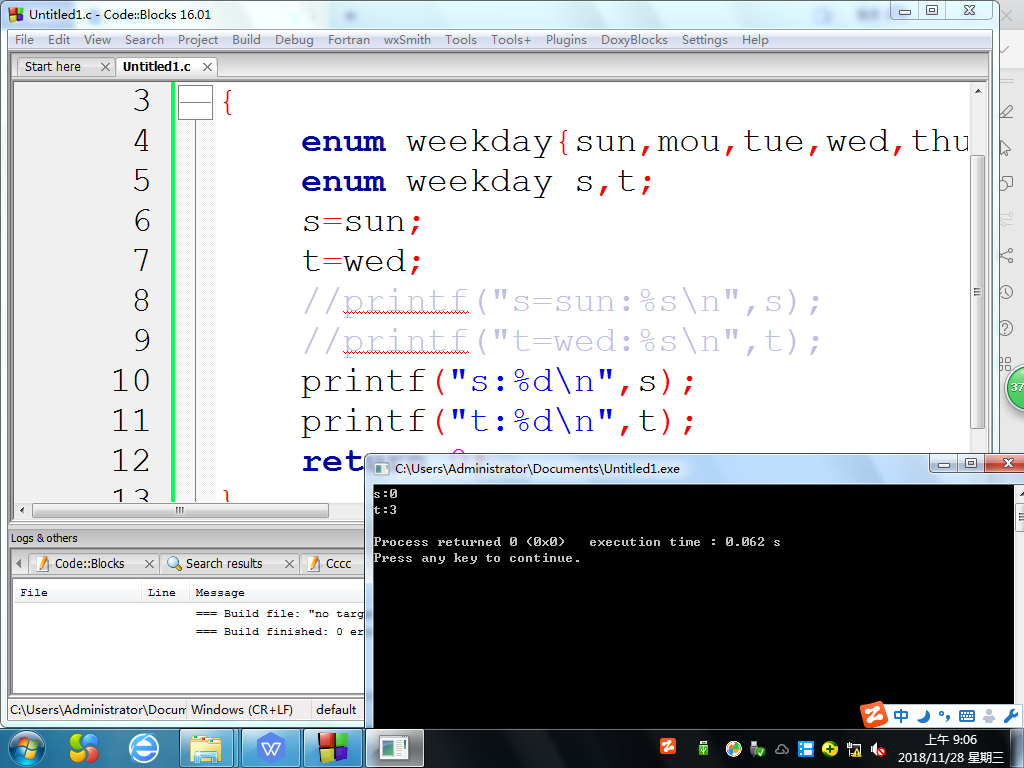Open the colorful pinwheel taskbar app

click(x=84, y=748)
